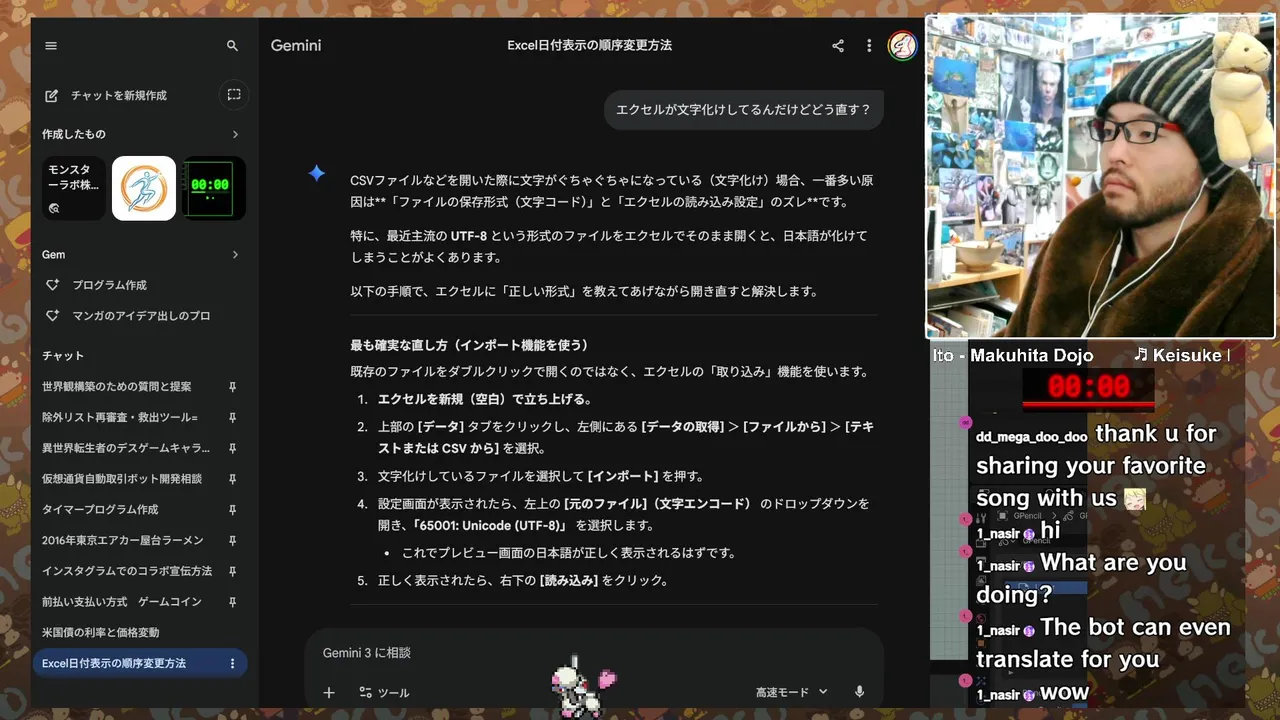Unpin the 世界観構築のための質問と提案 chat

(232, 387)
